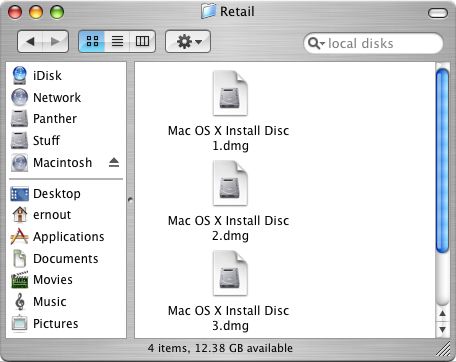Select Mac OS X Install Disc 3.dmg icon

pyautogui.click(x=230, y=273)
